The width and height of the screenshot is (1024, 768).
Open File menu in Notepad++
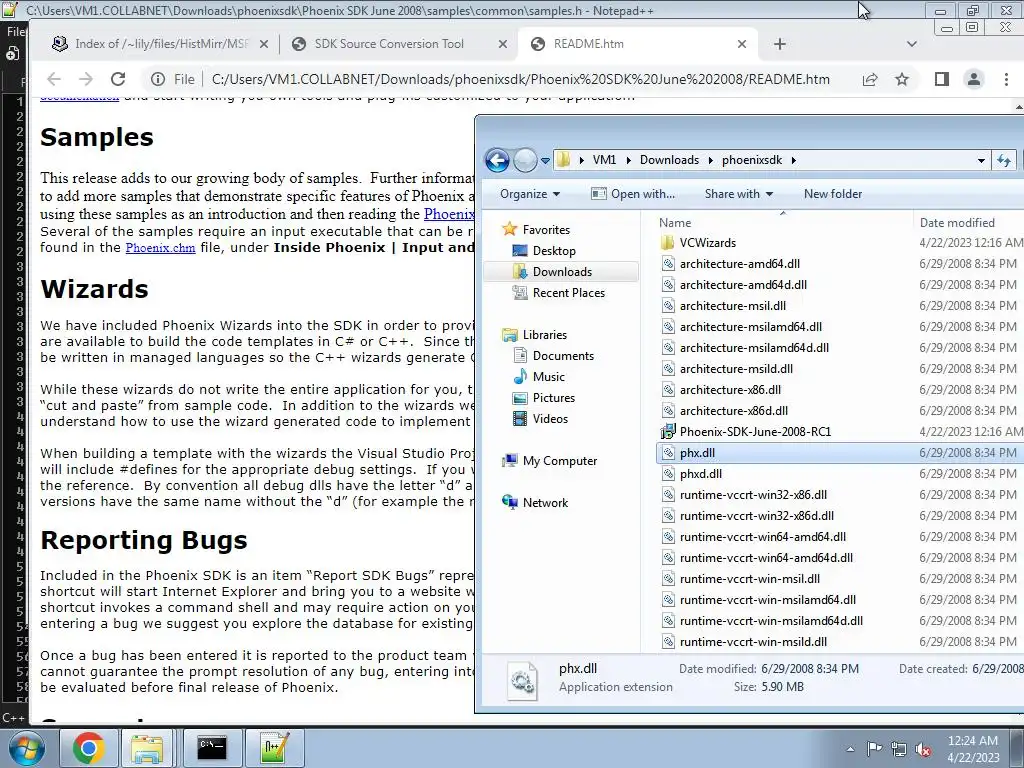click(x=14, y=31)
